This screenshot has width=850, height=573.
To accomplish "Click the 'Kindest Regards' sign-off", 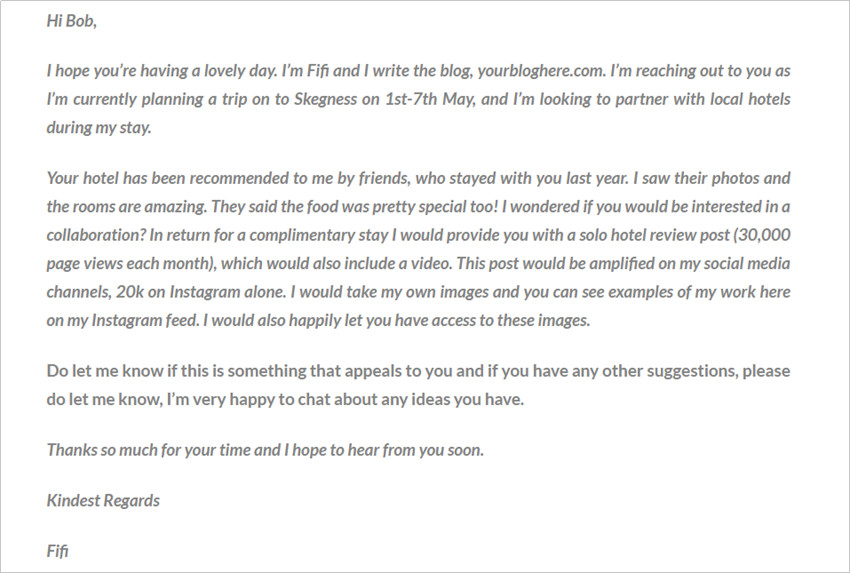I will tap(103, 500).
